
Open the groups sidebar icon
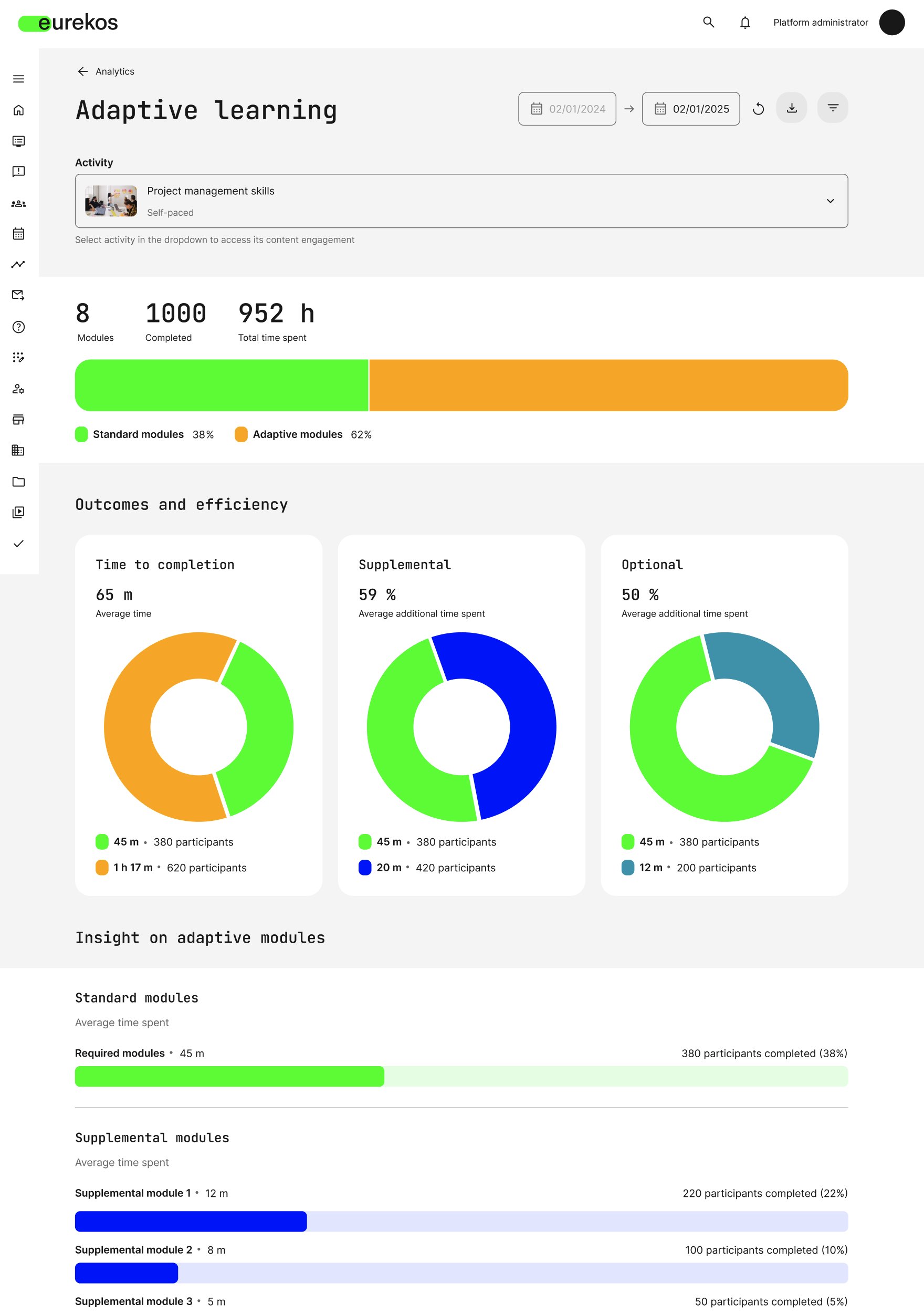[x=18, y=203]
